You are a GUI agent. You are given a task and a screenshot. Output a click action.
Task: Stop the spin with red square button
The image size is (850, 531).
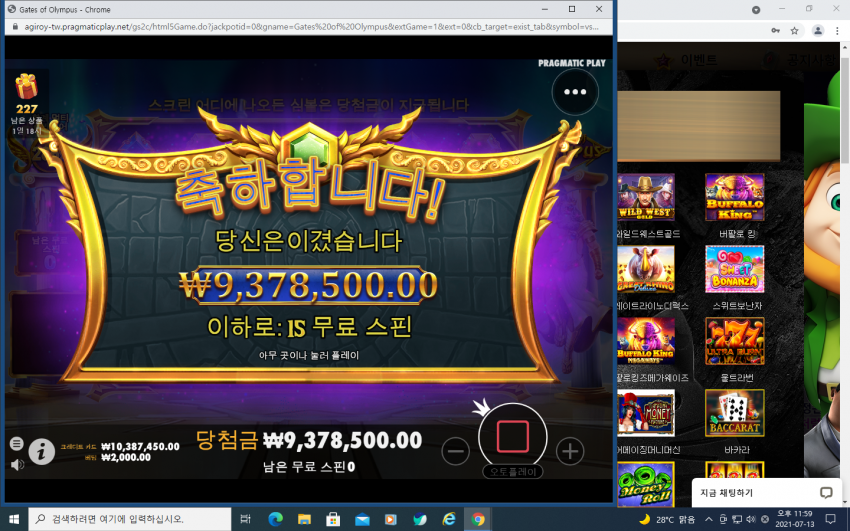tap(513, 437)
